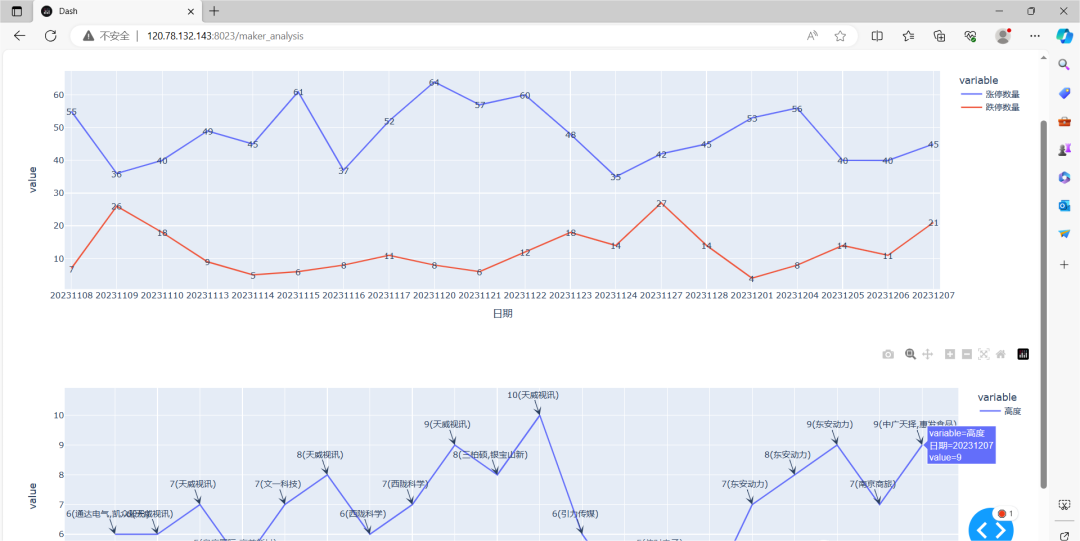Refresh the page
1080x541 pixels.
coord(50,36)
